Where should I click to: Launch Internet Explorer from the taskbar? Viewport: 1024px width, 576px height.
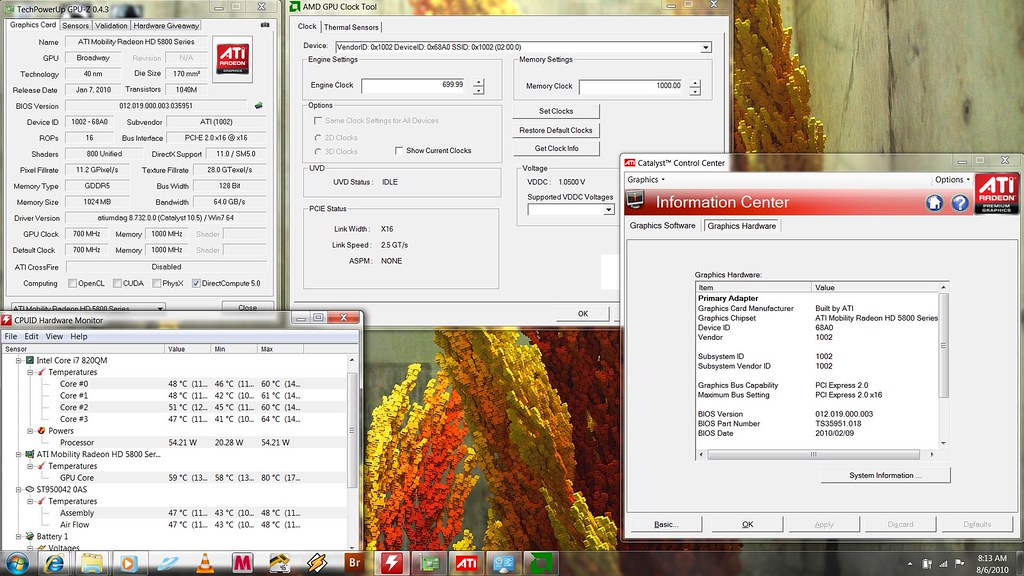click(x=54, y=563)
